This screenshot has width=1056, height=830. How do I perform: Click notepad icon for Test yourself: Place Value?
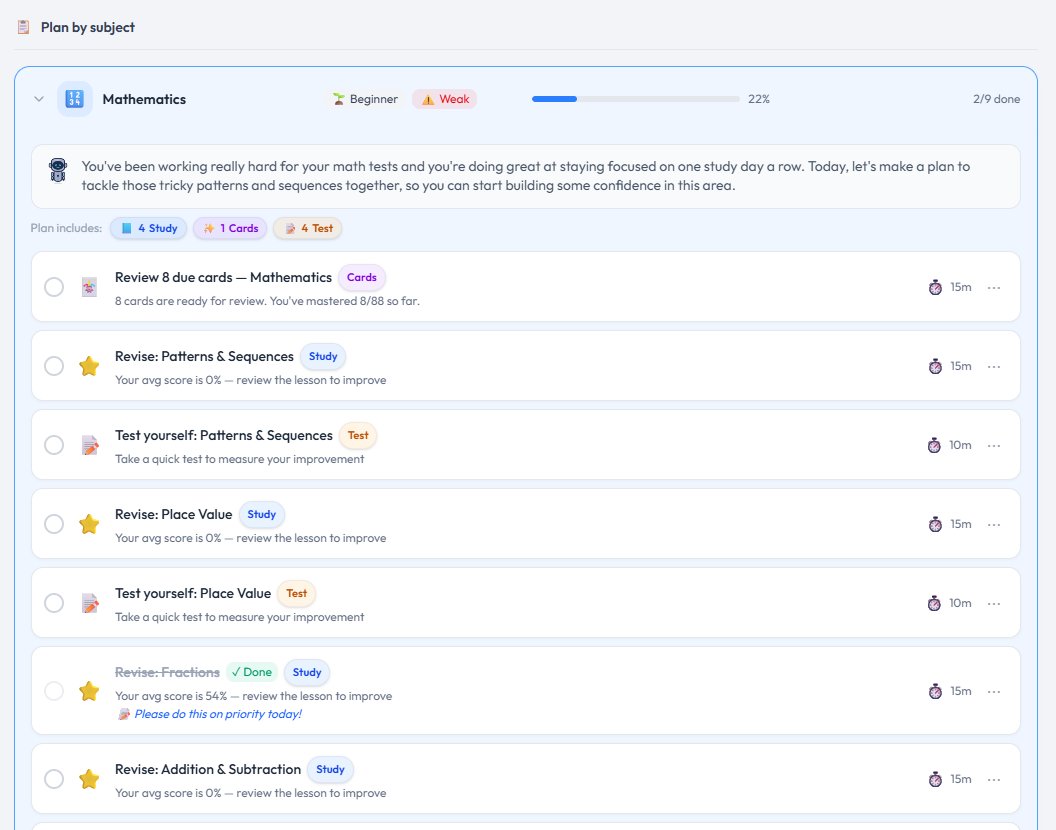[90, 603]
